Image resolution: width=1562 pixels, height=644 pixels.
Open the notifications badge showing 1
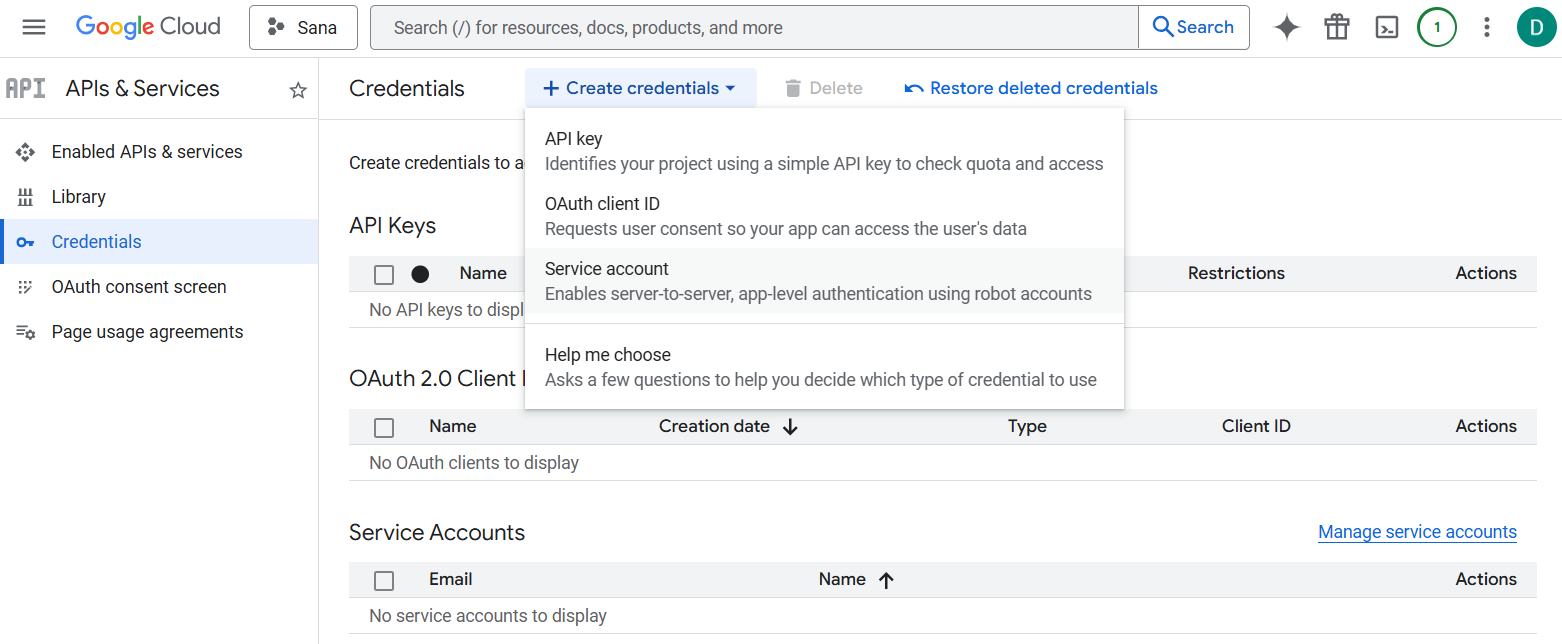point(1436,27)
